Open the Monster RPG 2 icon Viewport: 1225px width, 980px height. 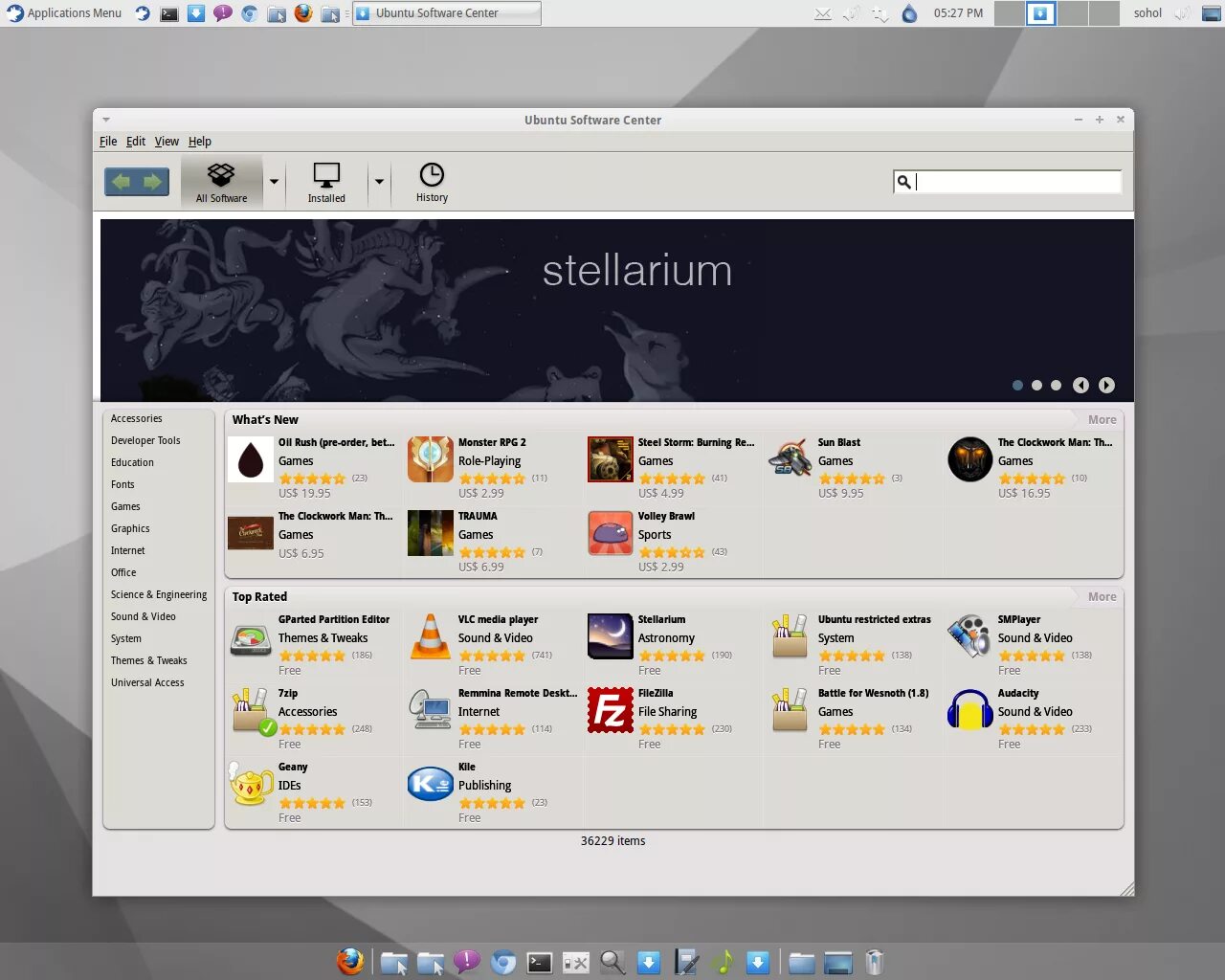coord(431,460)
